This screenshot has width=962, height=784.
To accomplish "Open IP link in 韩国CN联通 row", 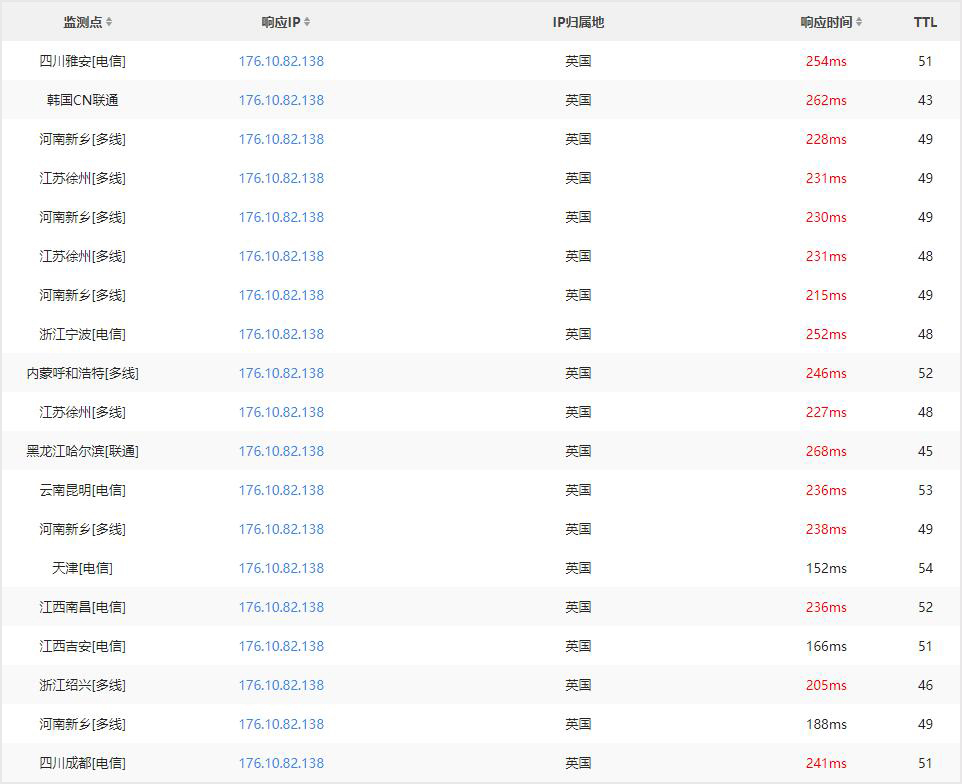I will [281, 100].
